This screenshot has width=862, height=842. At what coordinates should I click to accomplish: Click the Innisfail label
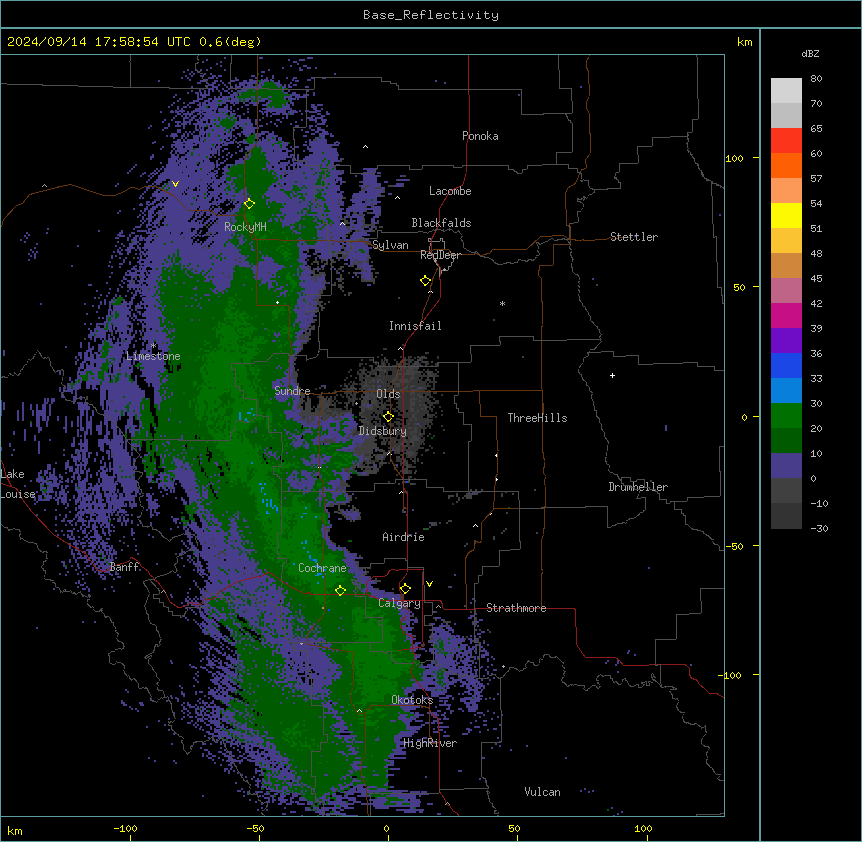(415, 326)
